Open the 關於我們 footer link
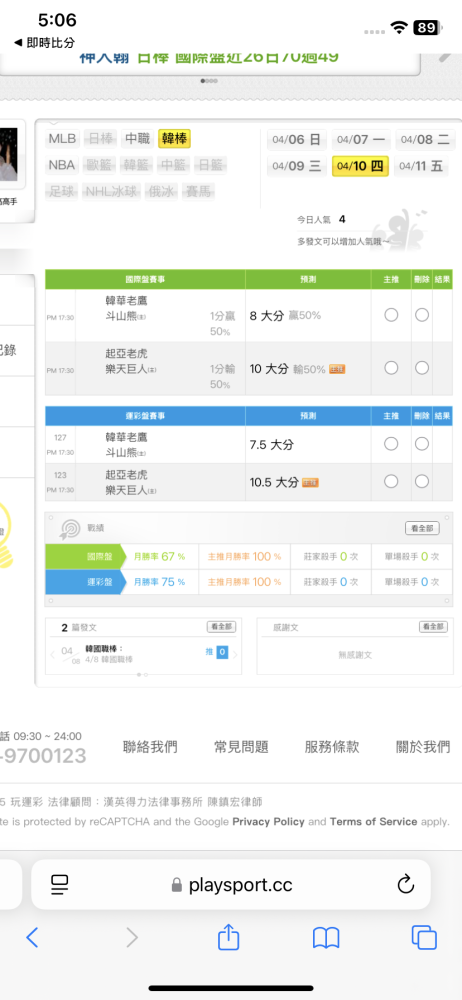The image size is (462, 1000). click(423, 747)
